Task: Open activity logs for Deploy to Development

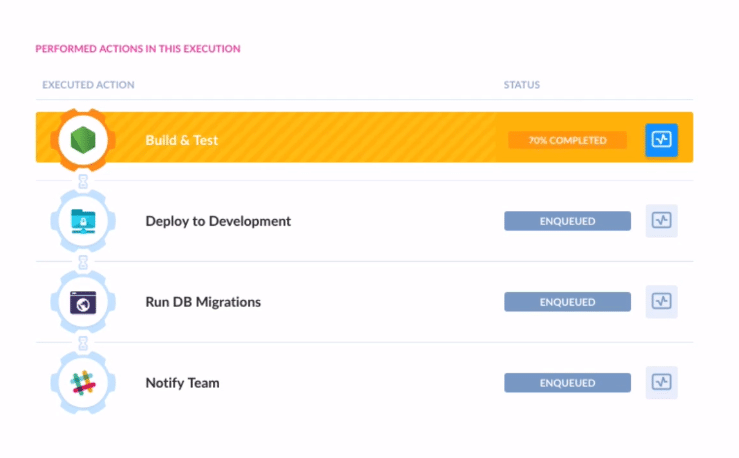Action: (661, 221)
